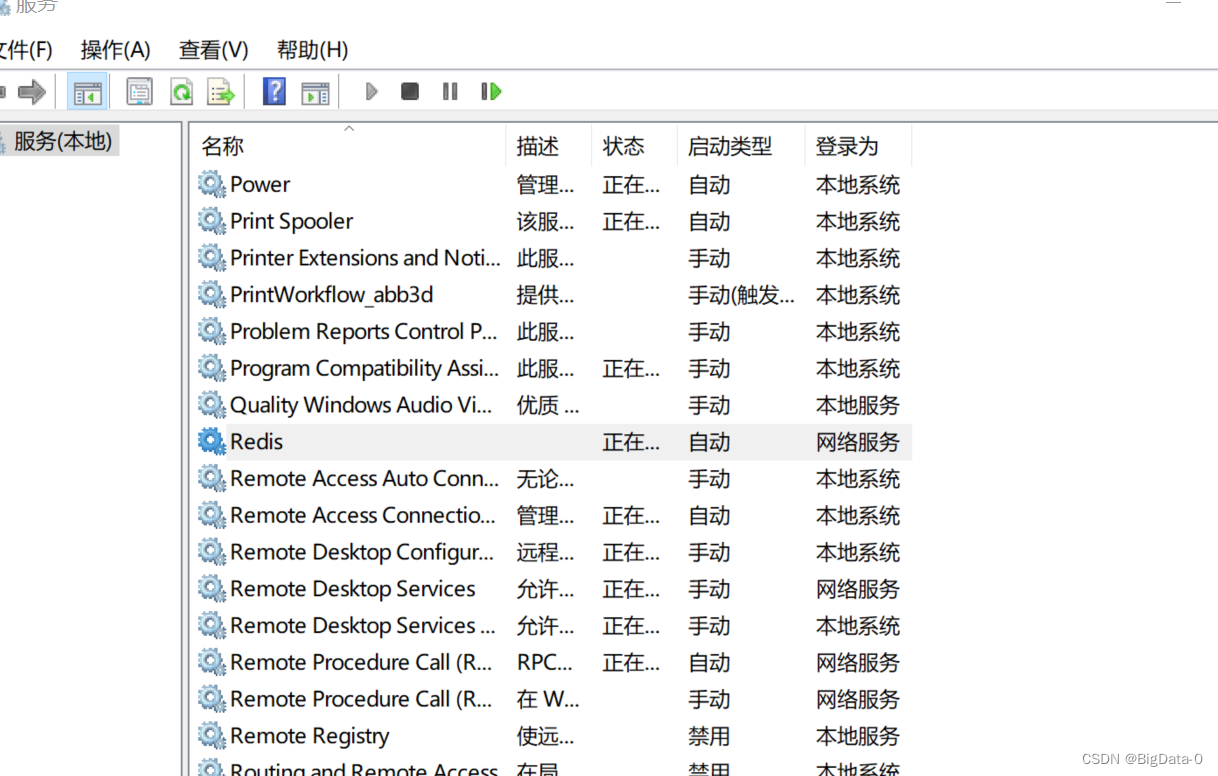This screenshot has width=1218, height=776.
Task: Select Program Compatibility Assi... service name
Action: pos(364,368)
